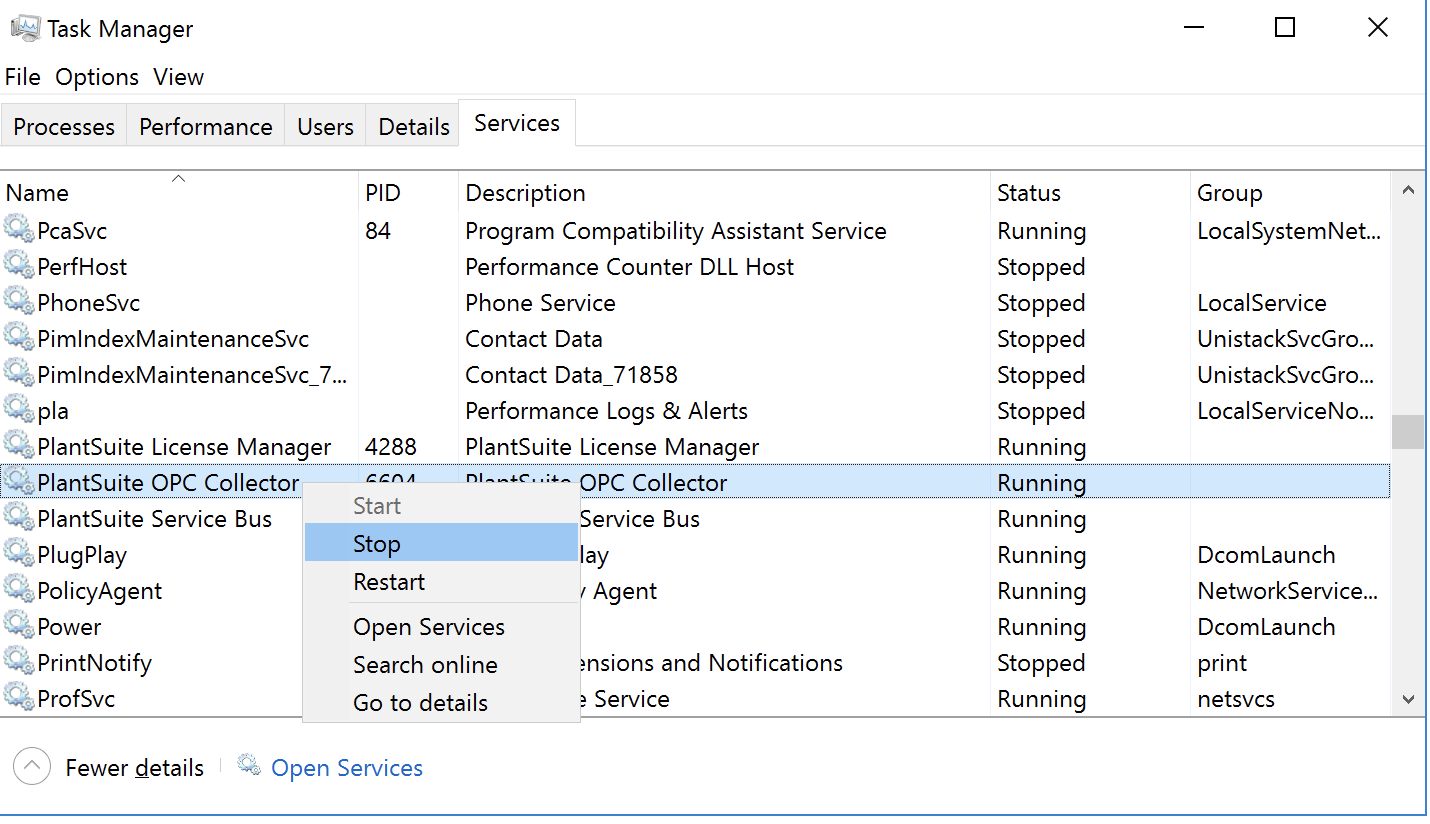Choose Stop from the context menu

[x=377, y=544]
